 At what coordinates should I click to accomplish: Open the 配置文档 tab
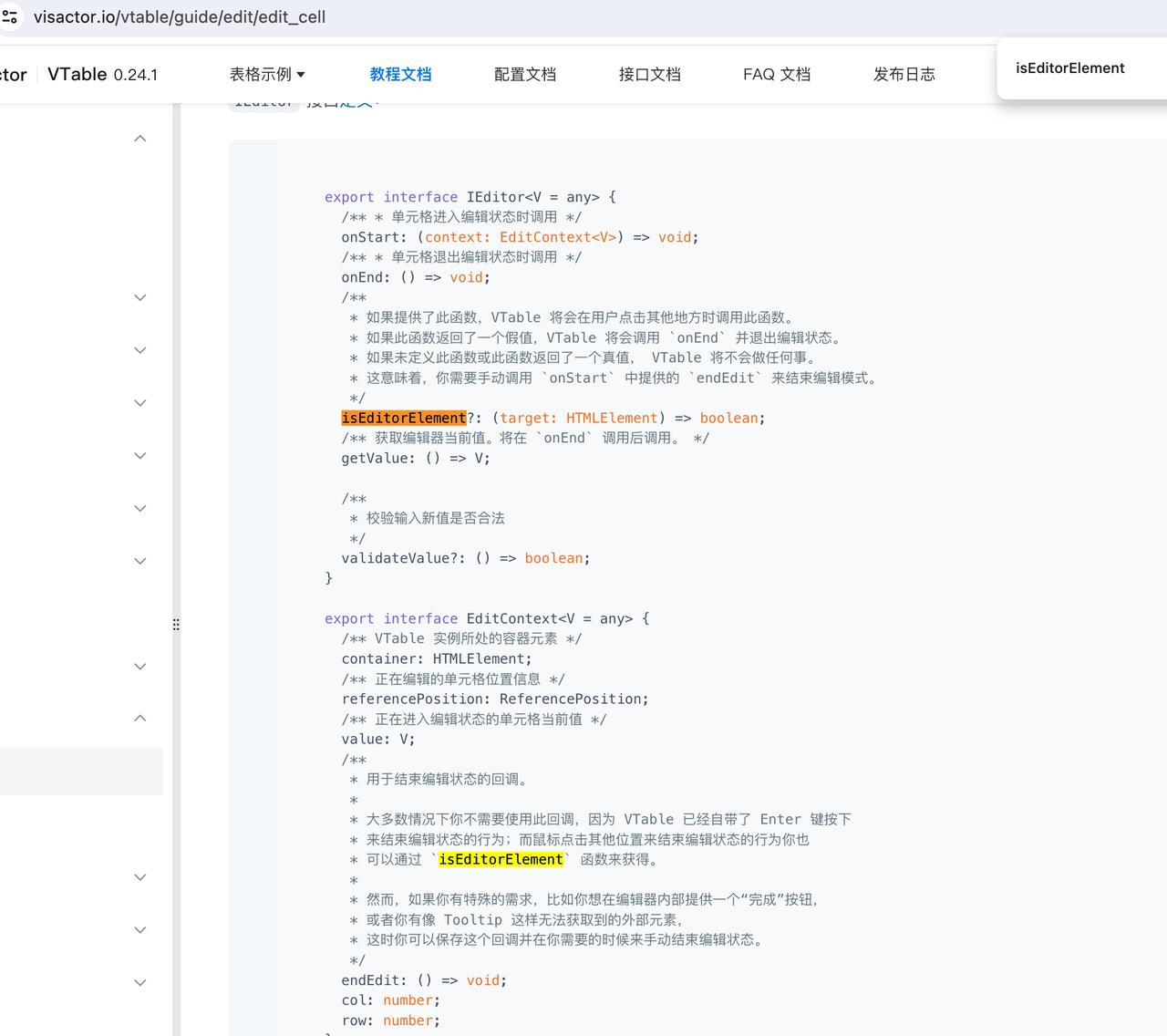525,75
